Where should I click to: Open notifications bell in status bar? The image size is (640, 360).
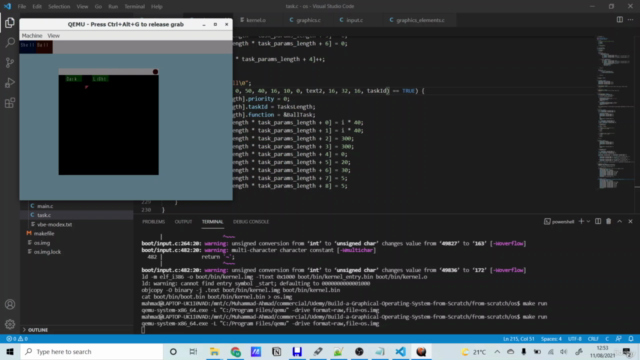point(631,339)
